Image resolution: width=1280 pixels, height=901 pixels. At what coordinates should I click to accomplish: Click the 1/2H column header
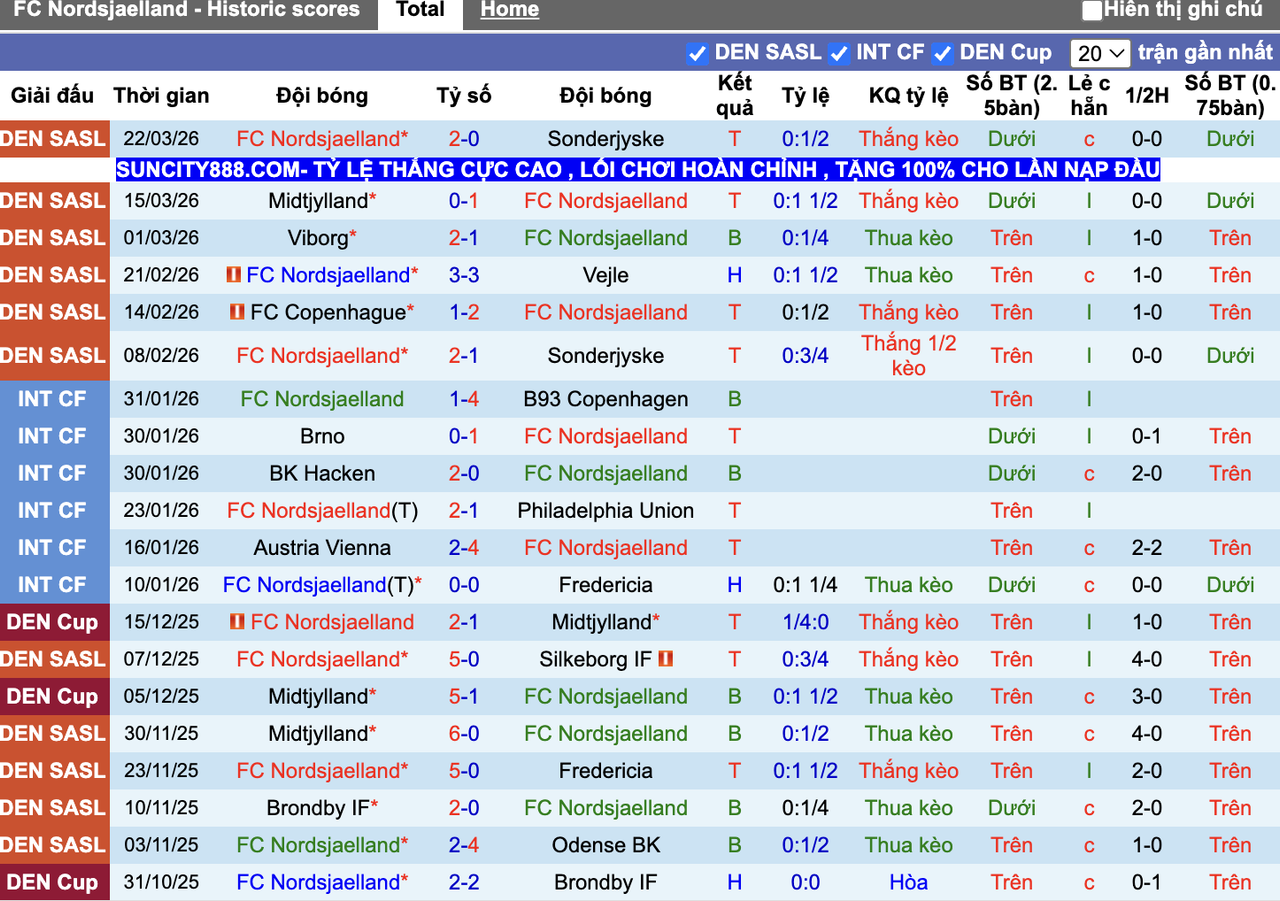pyautogui.click(x=1147, y=96)
